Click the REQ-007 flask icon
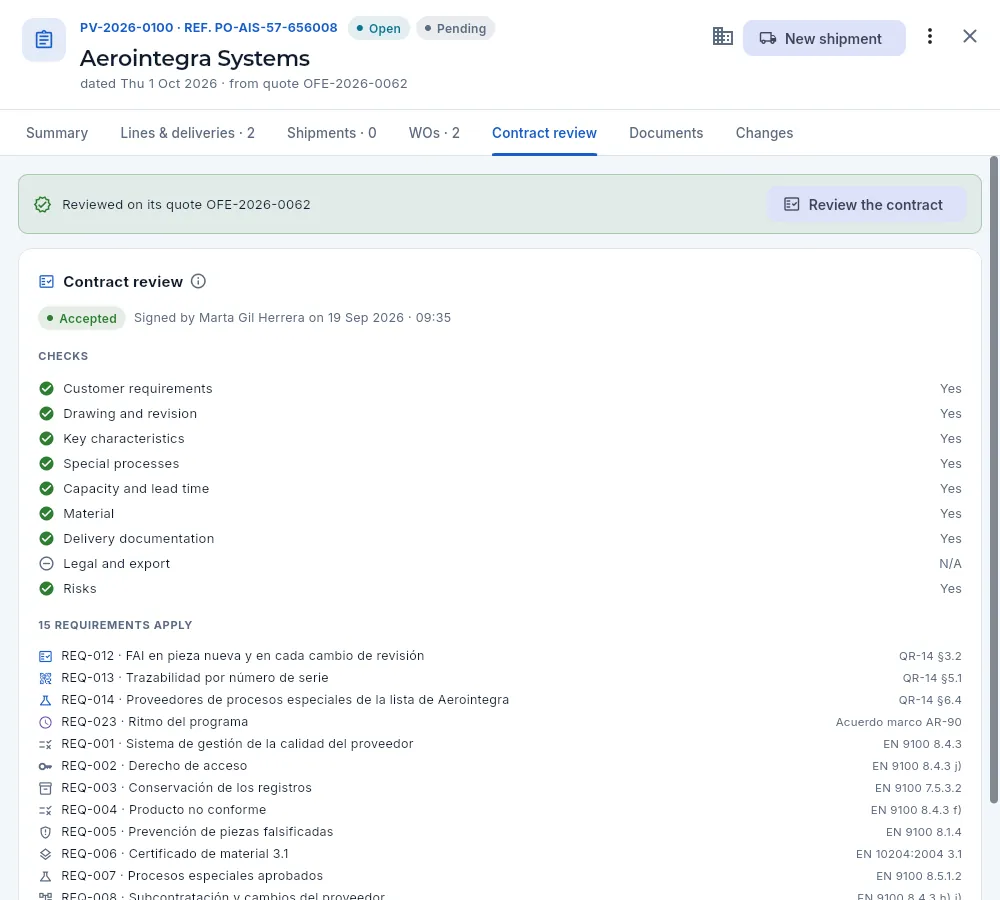This screenshot has width=1000, height=900. (x=45, y=876)
